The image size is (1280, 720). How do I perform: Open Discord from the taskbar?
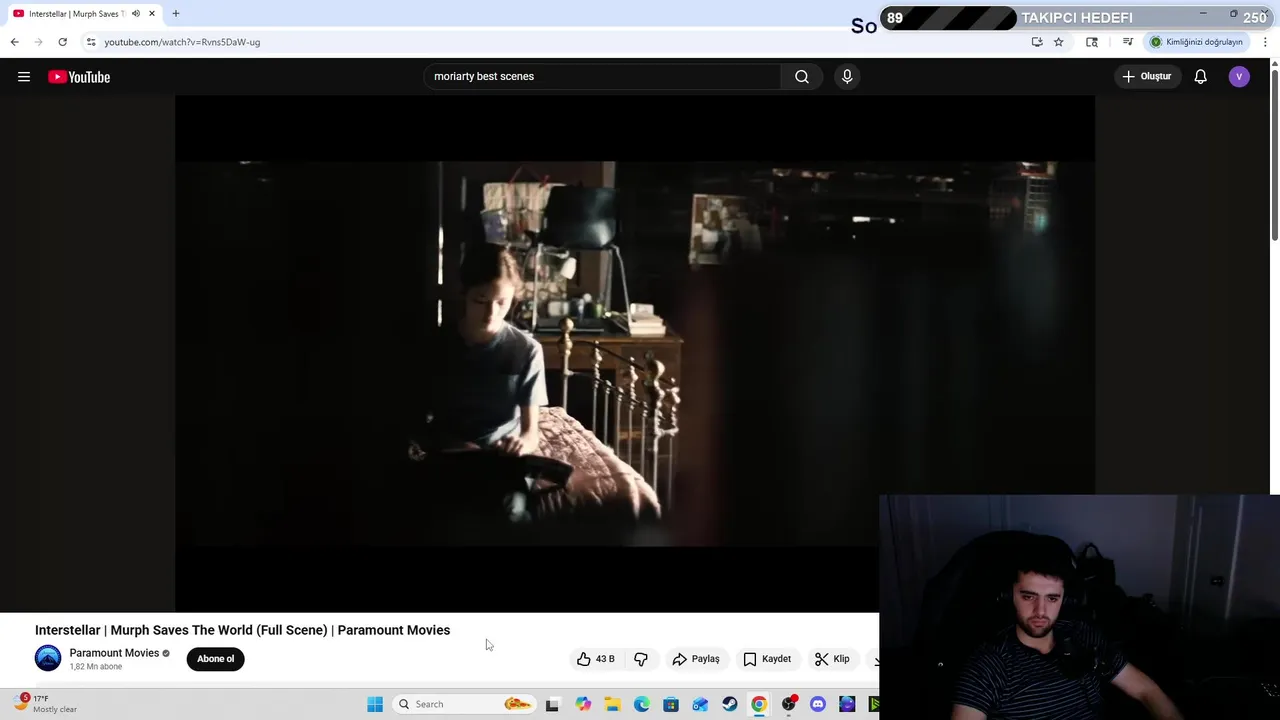[818, 704]
